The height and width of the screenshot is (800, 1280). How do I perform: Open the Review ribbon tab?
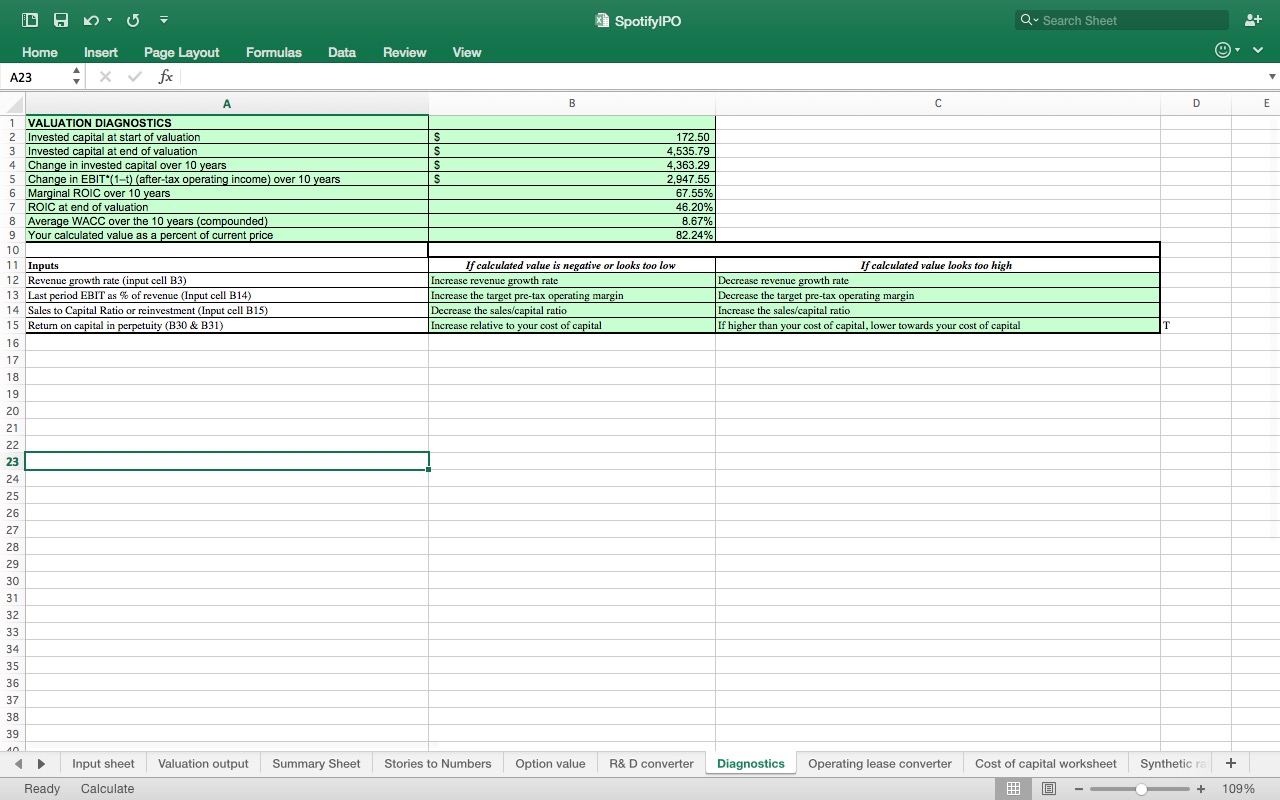(x=405, y=52)
